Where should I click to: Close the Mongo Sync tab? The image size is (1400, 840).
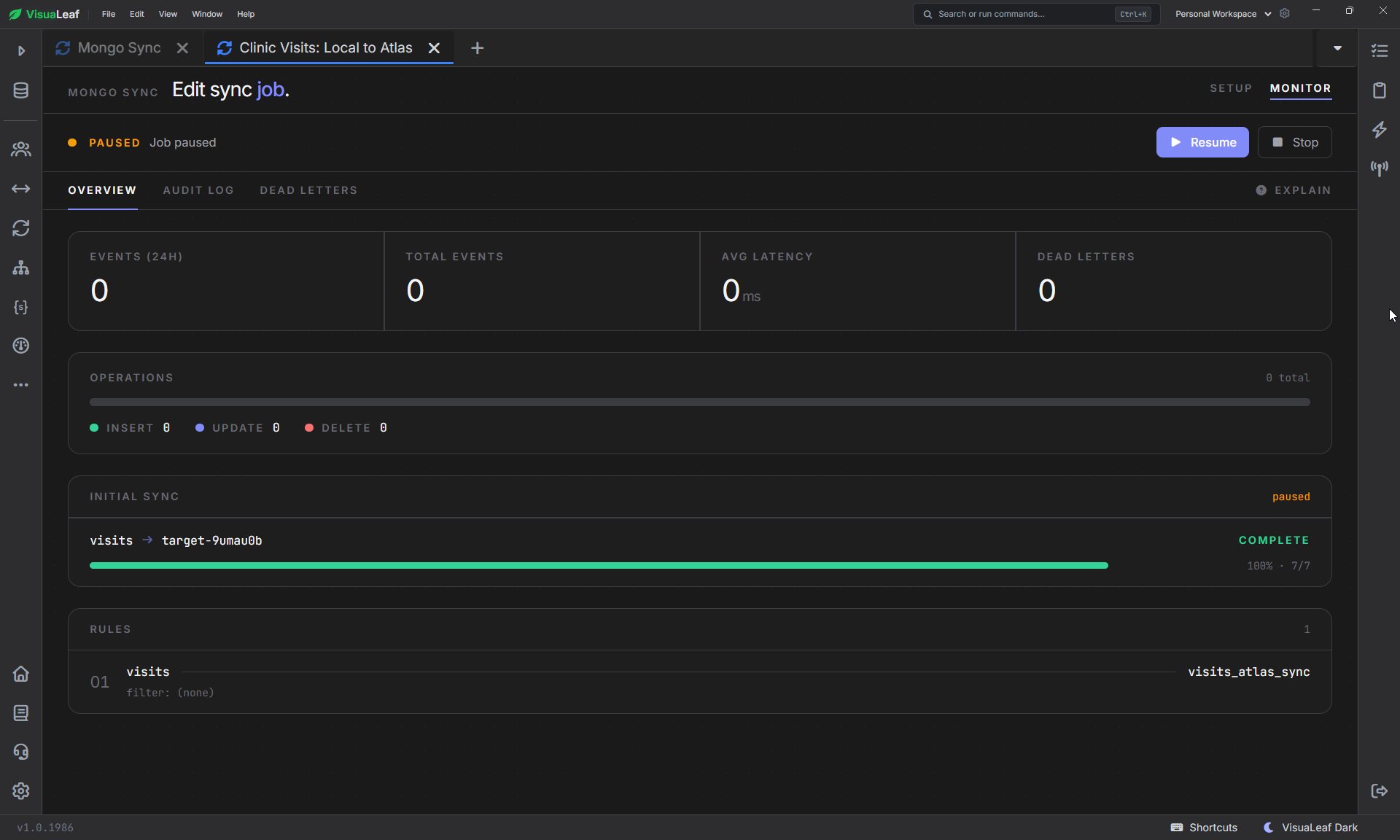click(x=182, y=48)
